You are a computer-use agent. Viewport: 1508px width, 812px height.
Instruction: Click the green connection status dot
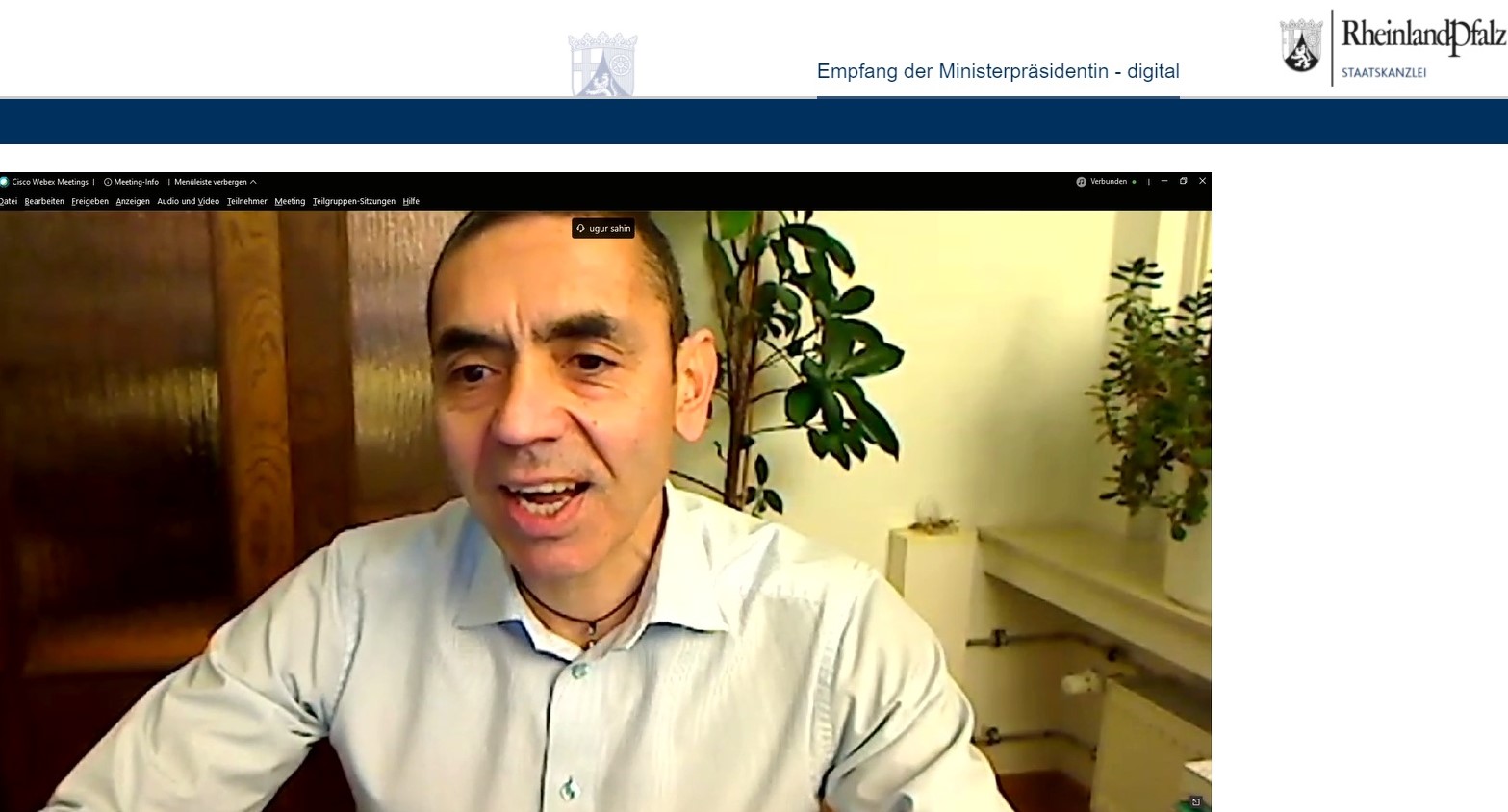click(1134, 182)
